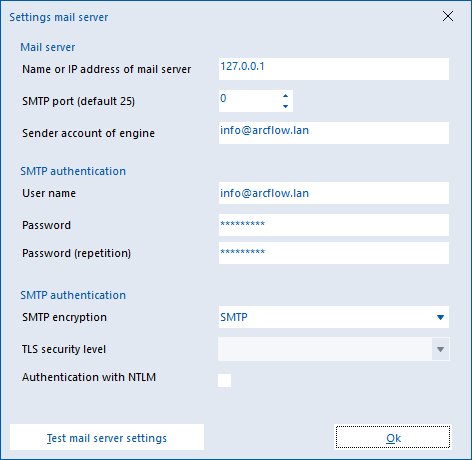Click into the Password field
The width and height of the screenshot is (472, 460).
point(334,225)
